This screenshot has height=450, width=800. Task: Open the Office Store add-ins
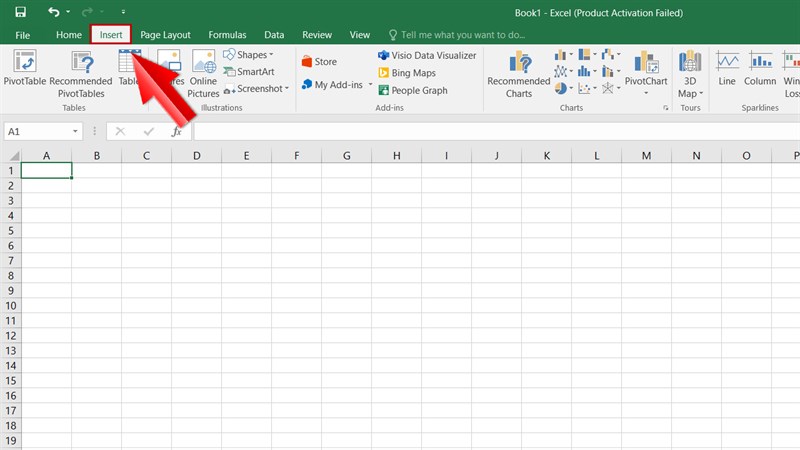319,62
